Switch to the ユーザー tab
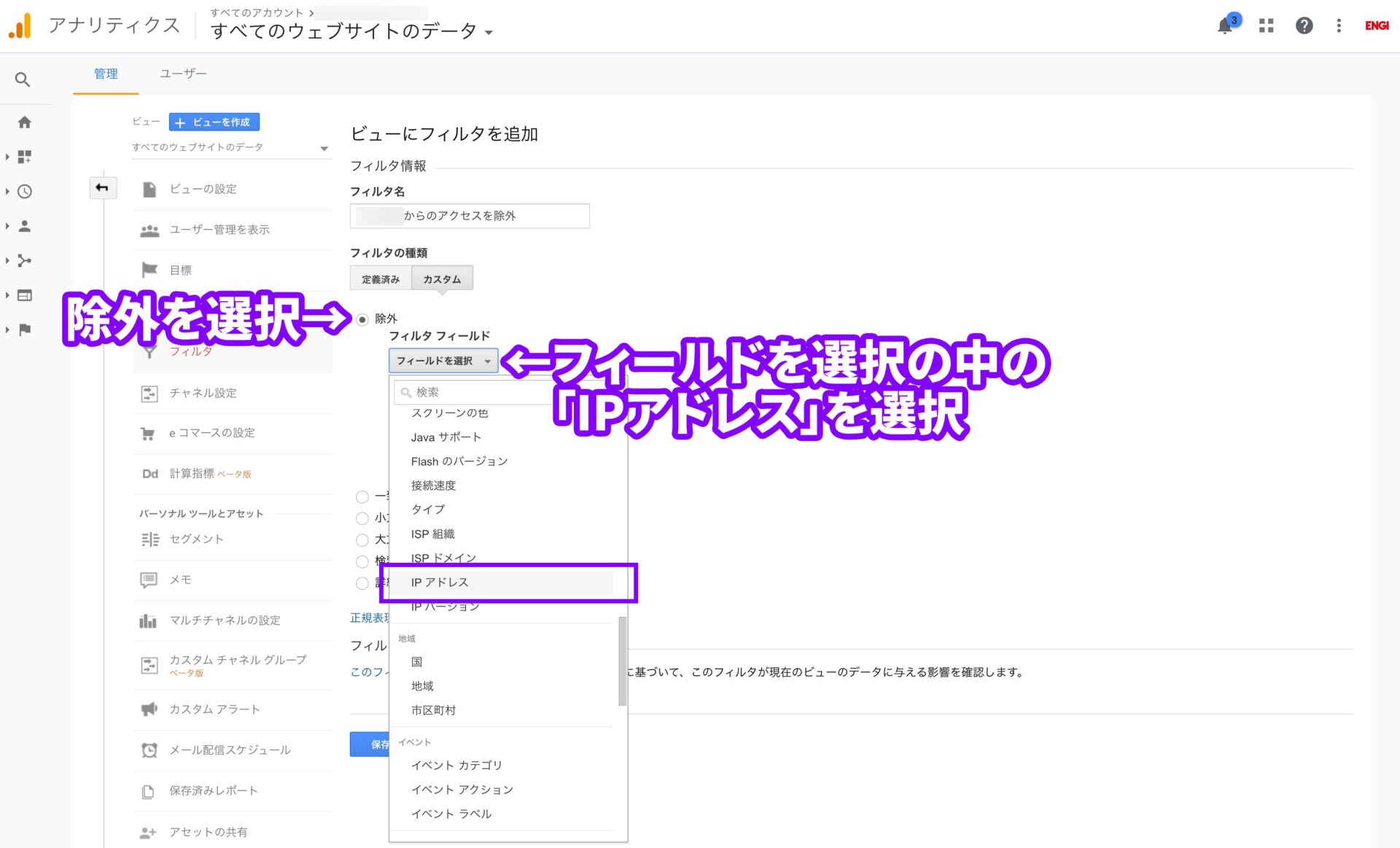This screenshot has height=848, width=1400. click(x=183, y=73)
